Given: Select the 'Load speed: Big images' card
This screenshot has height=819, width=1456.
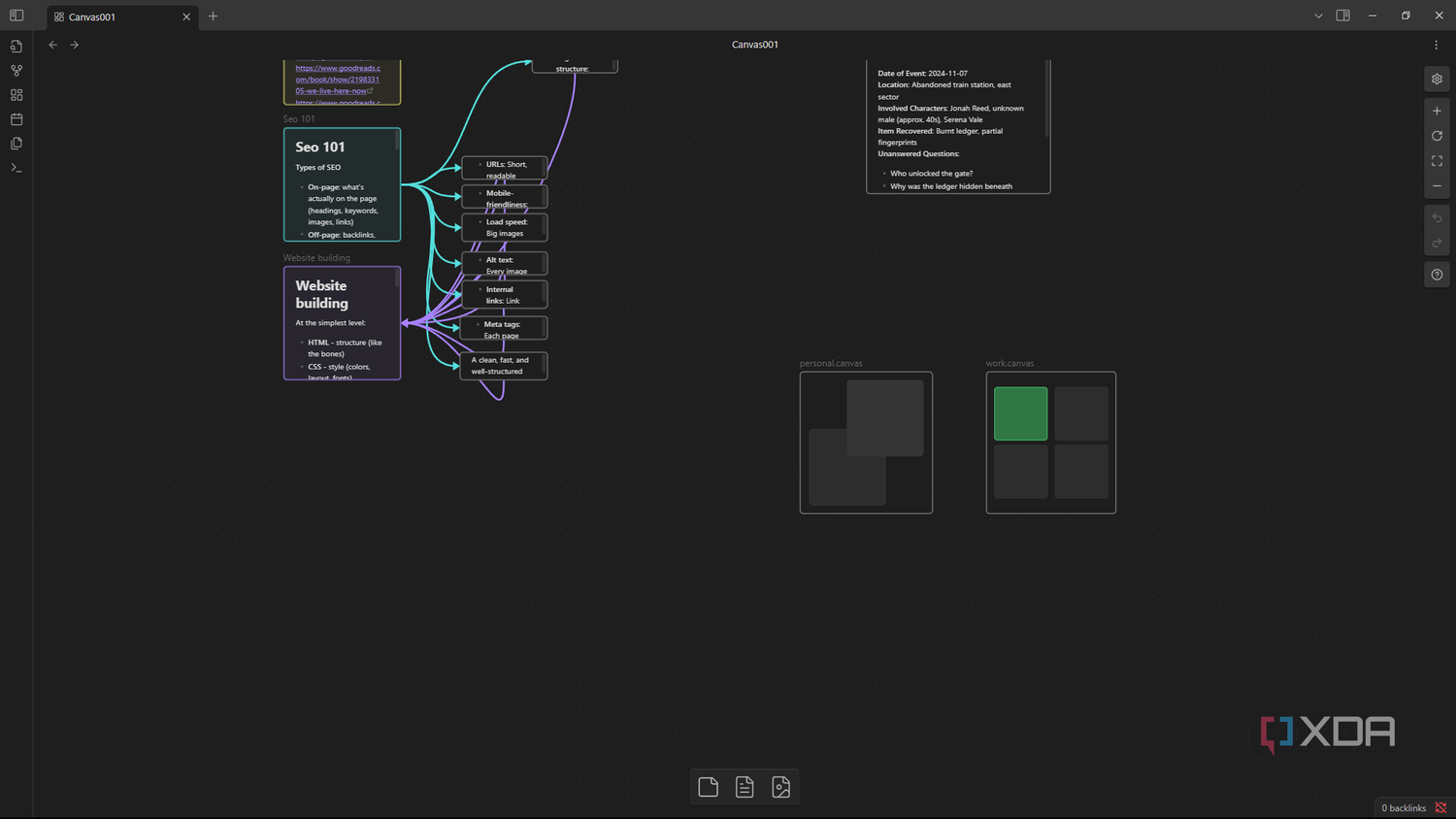Looking at the screenshot, I should 504,227.
